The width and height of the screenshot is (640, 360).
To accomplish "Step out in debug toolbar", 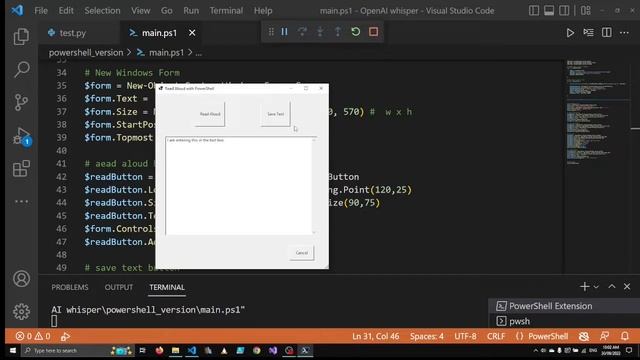I will click(338, 32).
